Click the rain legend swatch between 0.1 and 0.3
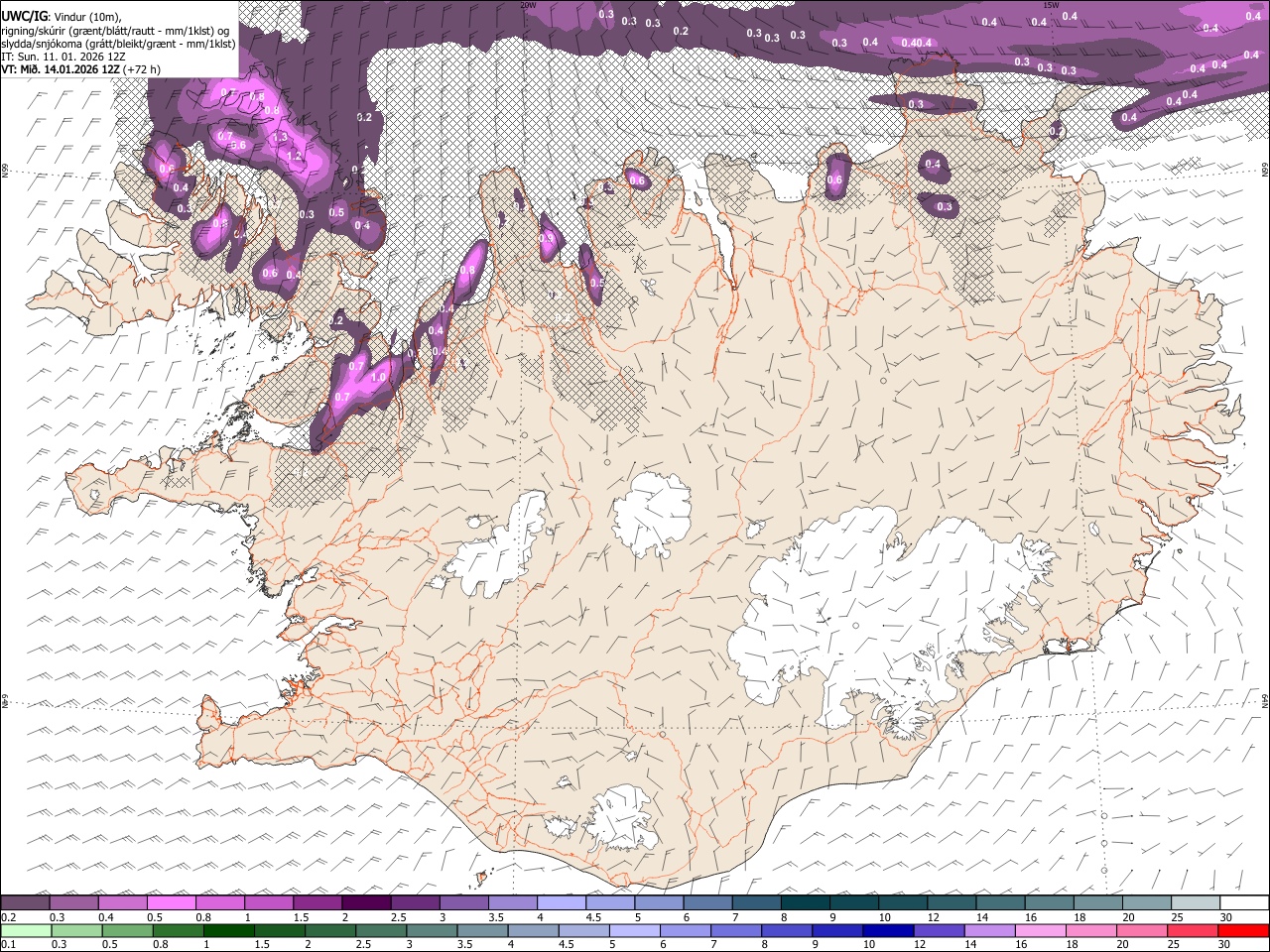The width and height of the screenshot is (1270, 952). pos(25,930)
